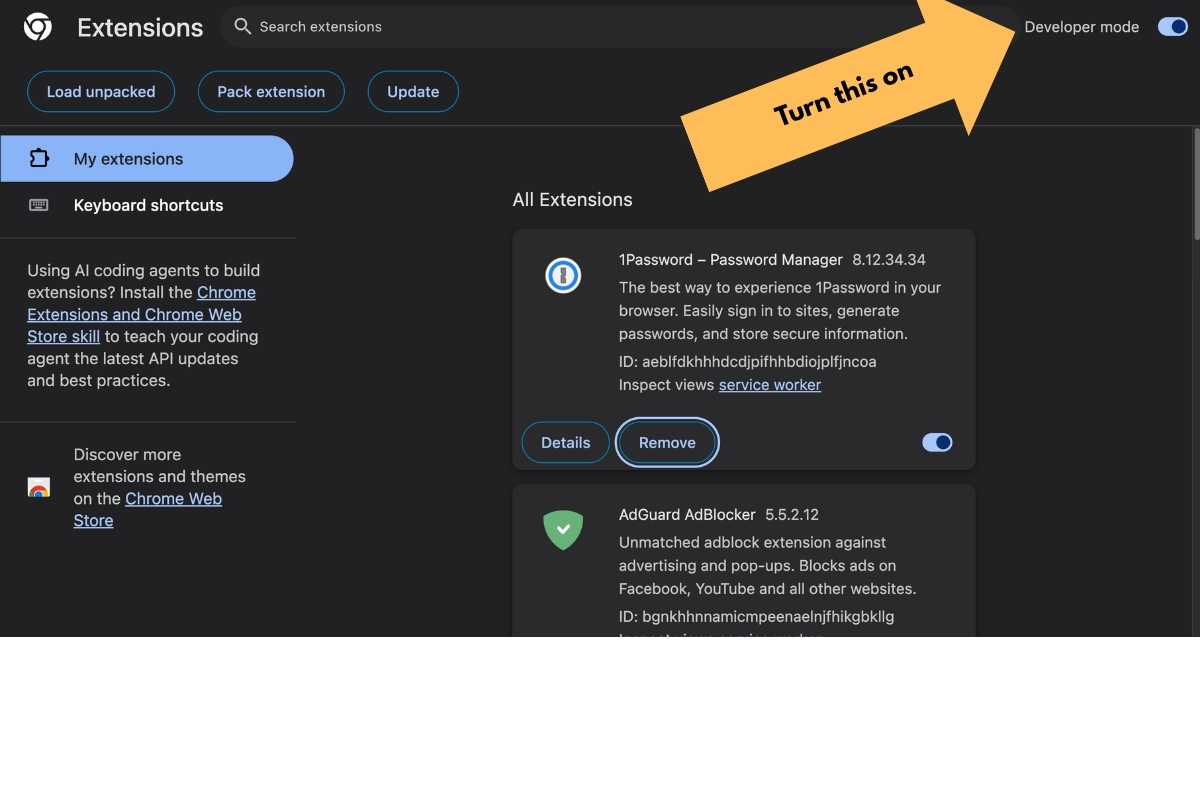Click the Keyboard shortcuts keyboard icon
Image resolution: width=1200 pixels, height=800 pixels.
click(39, 205)
